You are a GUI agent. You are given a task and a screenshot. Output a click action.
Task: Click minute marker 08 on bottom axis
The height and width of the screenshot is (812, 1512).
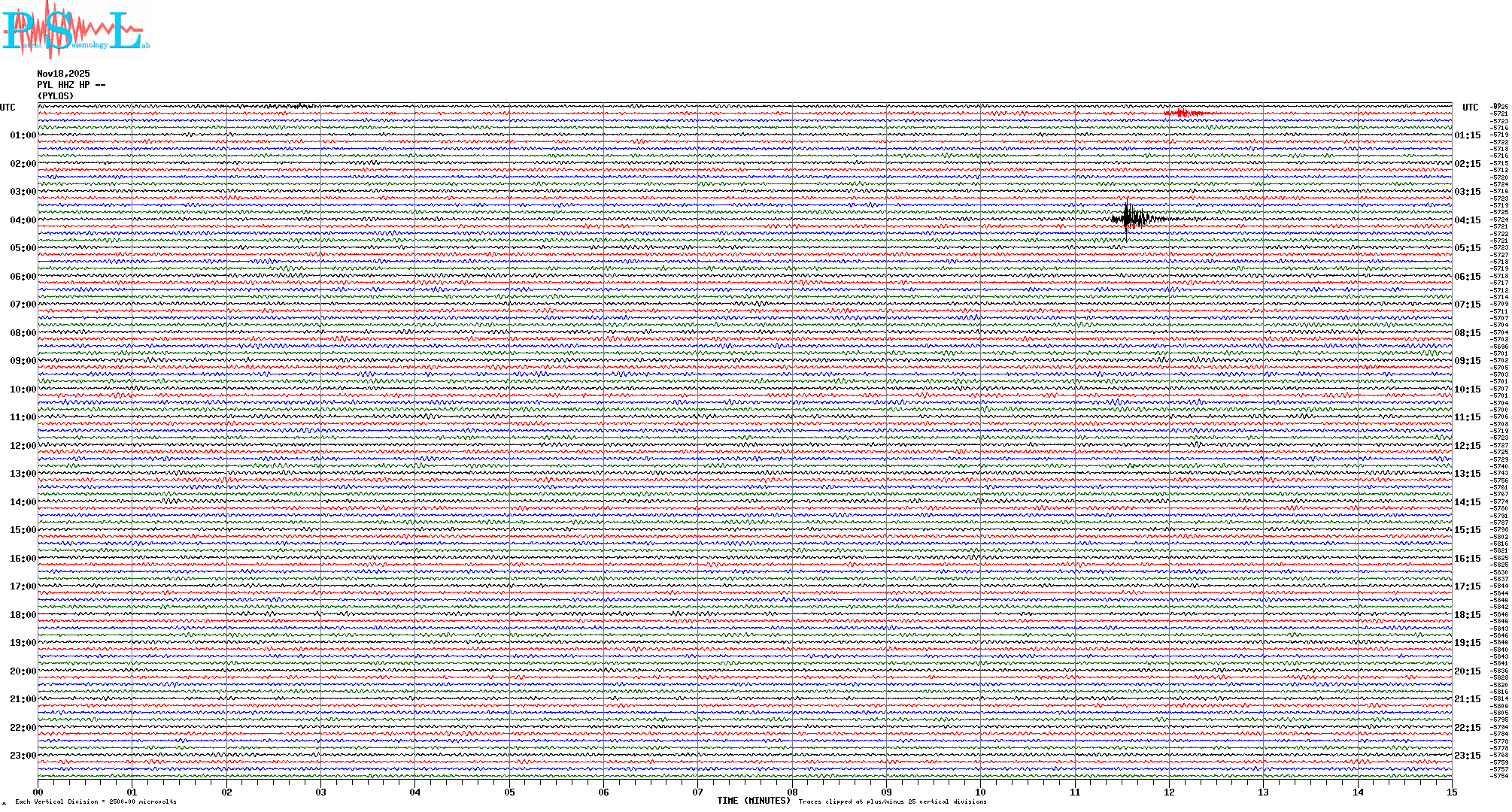(792, 792)
